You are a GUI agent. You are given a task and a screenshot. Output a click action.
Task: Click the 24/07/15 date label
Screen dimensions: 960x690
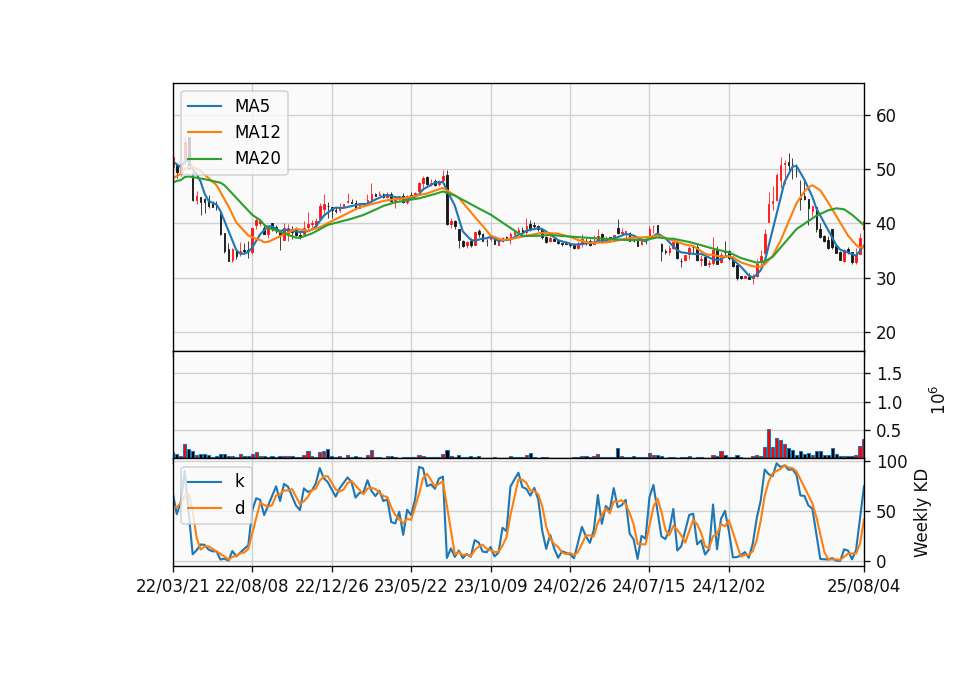(x=648, y=586)
